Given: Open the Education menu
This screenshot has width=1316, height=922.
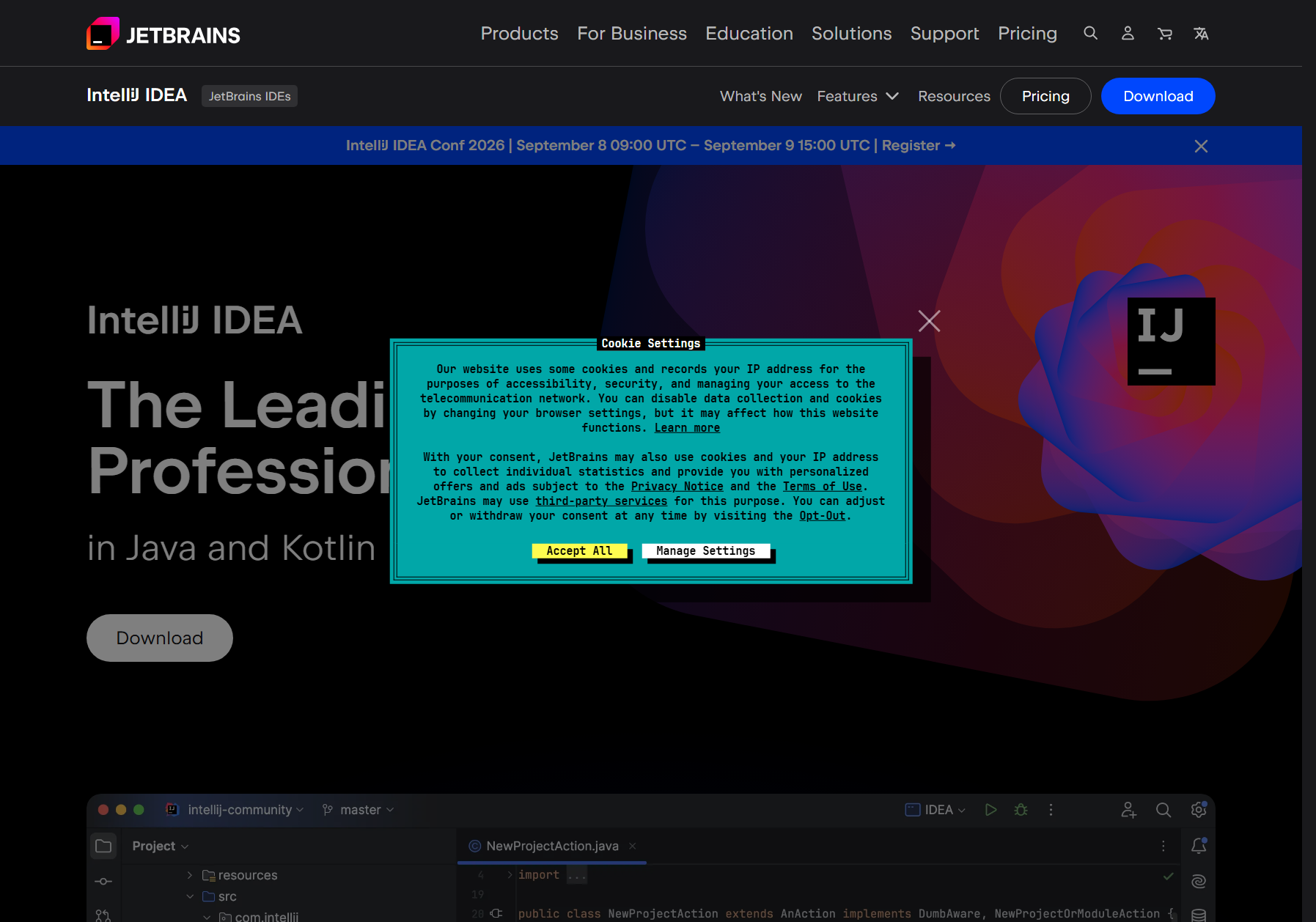Looking at the screenshot, I should coord(749,33).
